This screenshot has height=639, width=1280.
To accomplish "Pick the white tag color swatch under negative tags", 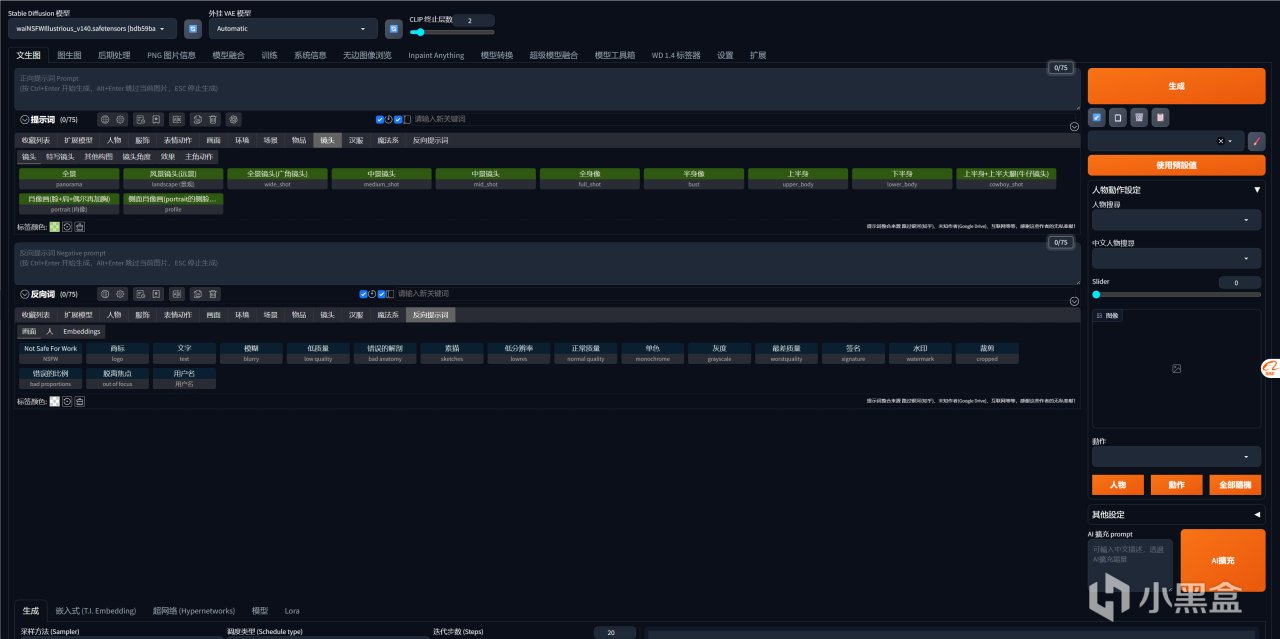I will pos(55,401).
